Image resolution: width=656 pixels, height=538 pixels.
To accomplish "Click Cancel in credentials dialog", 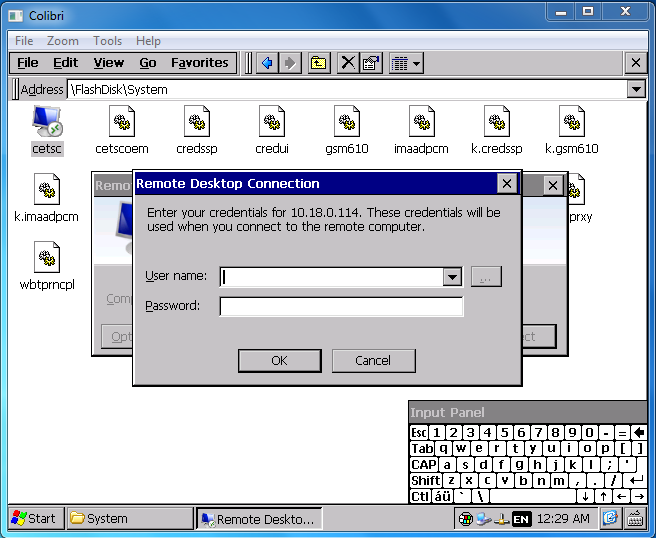I will (373, 361).
